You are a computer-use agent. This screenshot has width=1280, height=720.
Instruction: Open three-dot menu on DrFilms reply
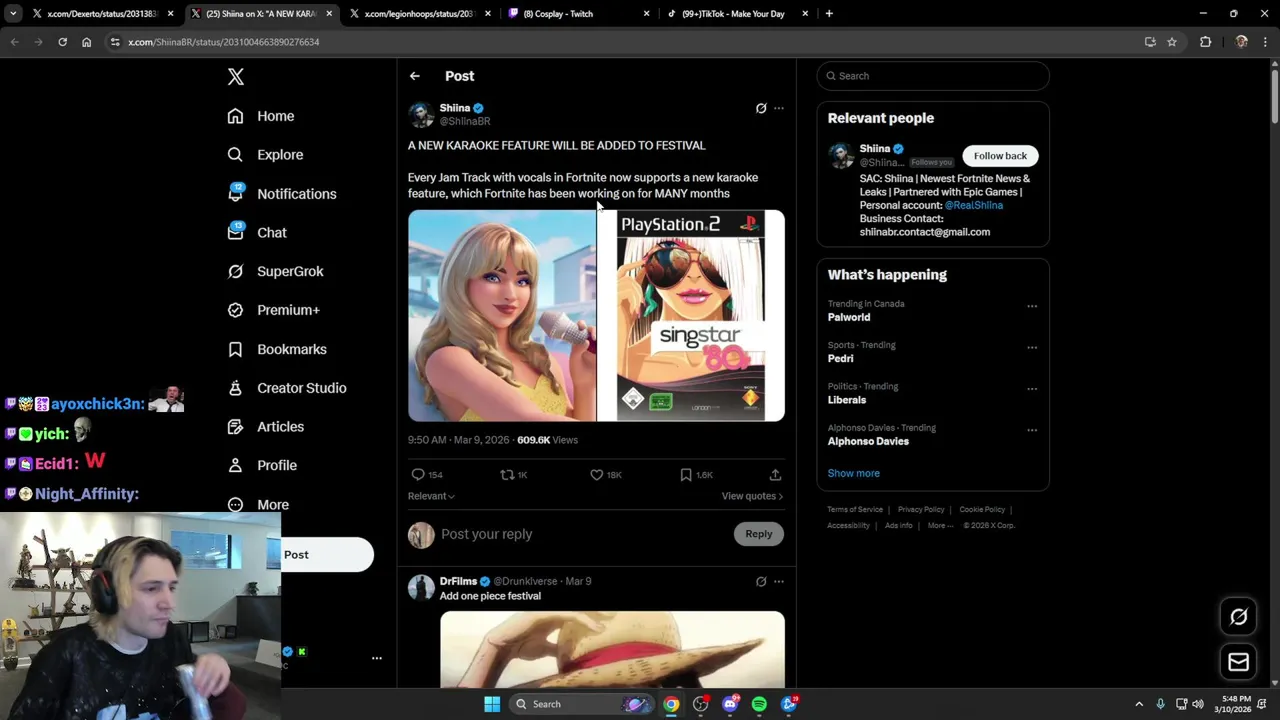click(x=779, y=581)
